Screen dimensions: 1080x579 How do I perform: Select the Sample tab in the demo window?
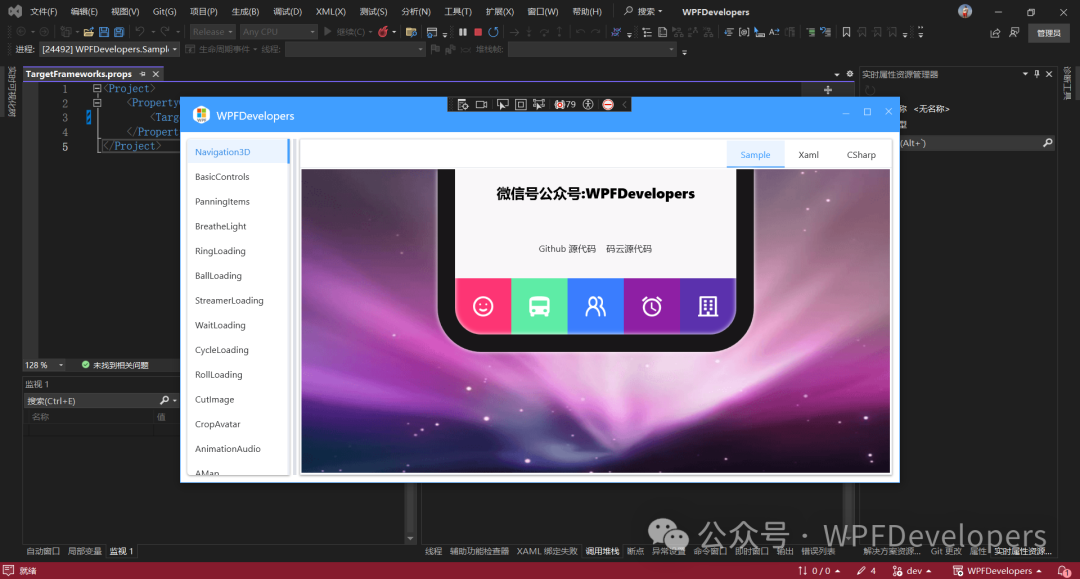[755, 154]
